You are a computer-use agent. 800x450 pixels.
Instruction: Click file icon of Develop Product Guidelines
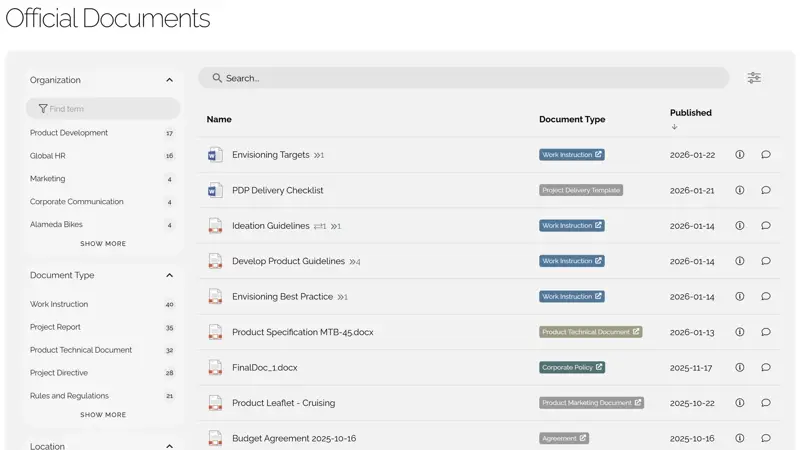[x=215, y=261]
